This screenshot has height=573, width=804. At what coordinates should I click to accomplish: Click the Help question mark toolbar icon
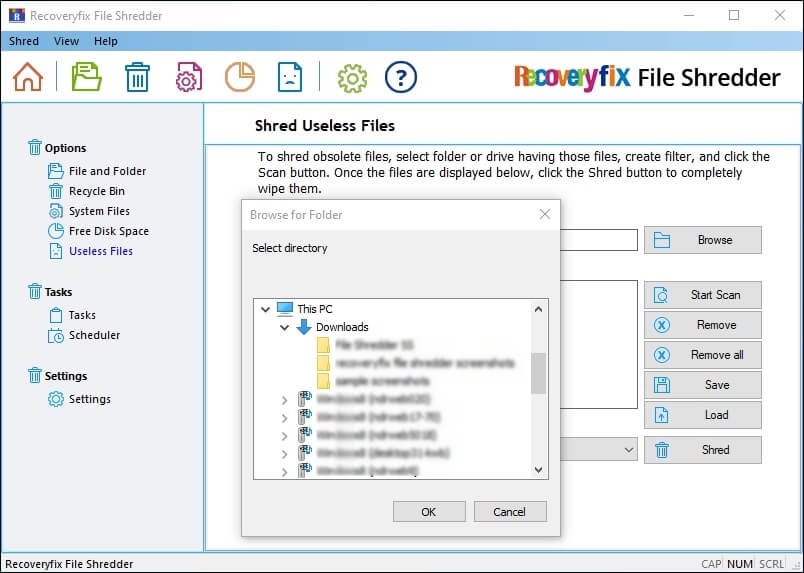tap(400, 77)
